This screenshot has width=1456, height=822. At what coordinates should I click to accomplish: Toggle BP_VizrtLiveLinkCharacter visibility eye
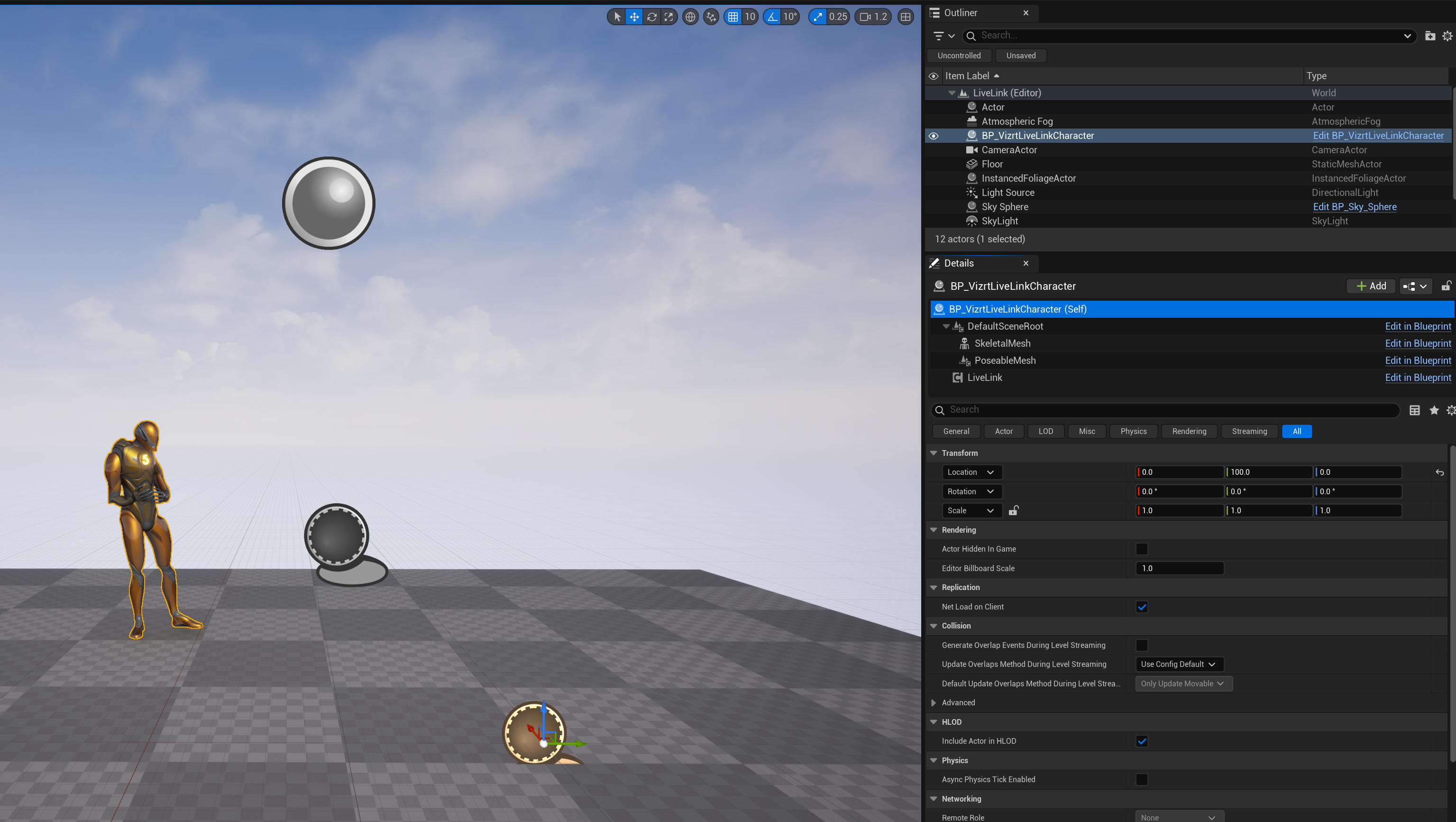coord(934,136)
